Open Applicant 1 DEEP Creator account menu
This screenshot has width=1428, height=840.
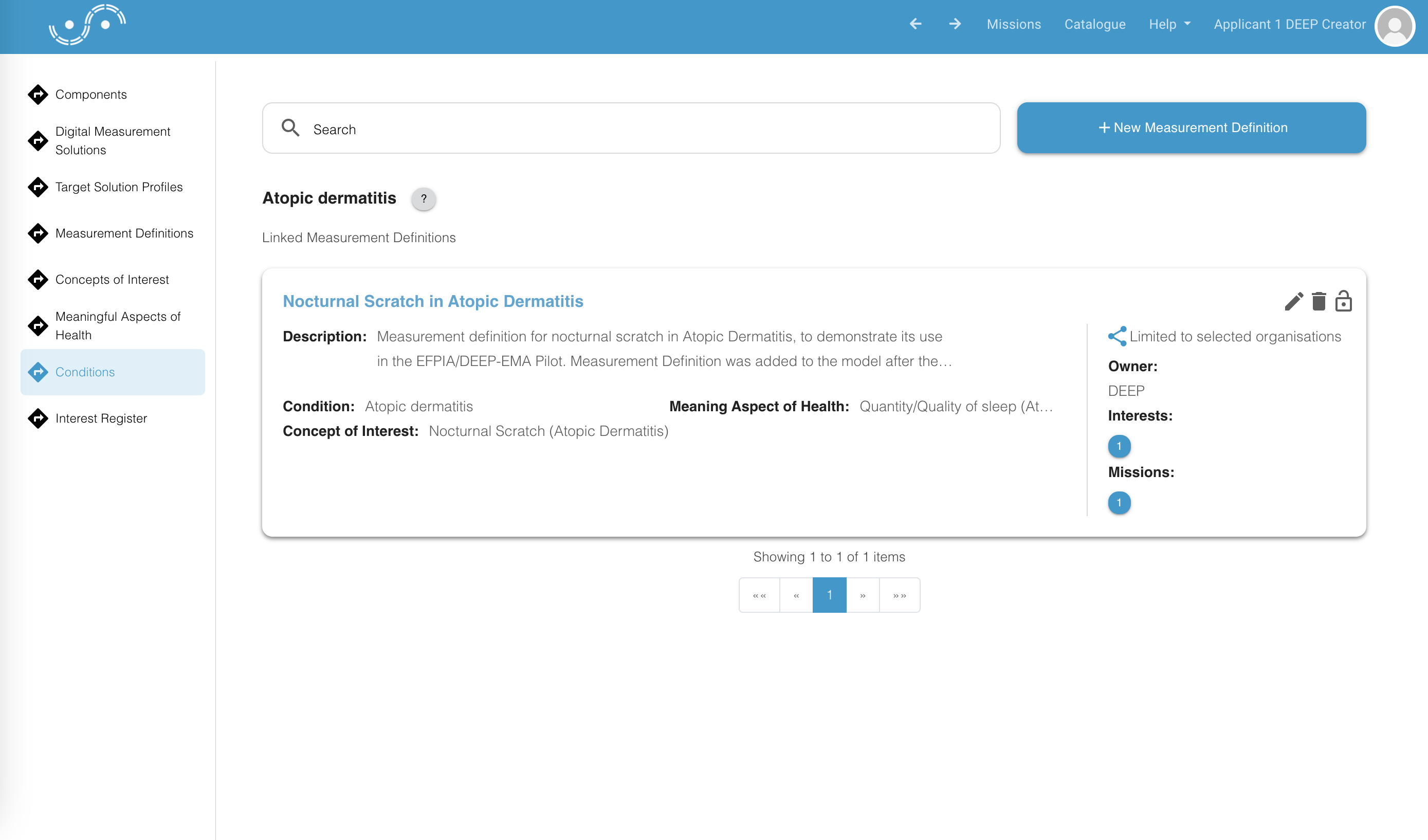pos(1290,24)
